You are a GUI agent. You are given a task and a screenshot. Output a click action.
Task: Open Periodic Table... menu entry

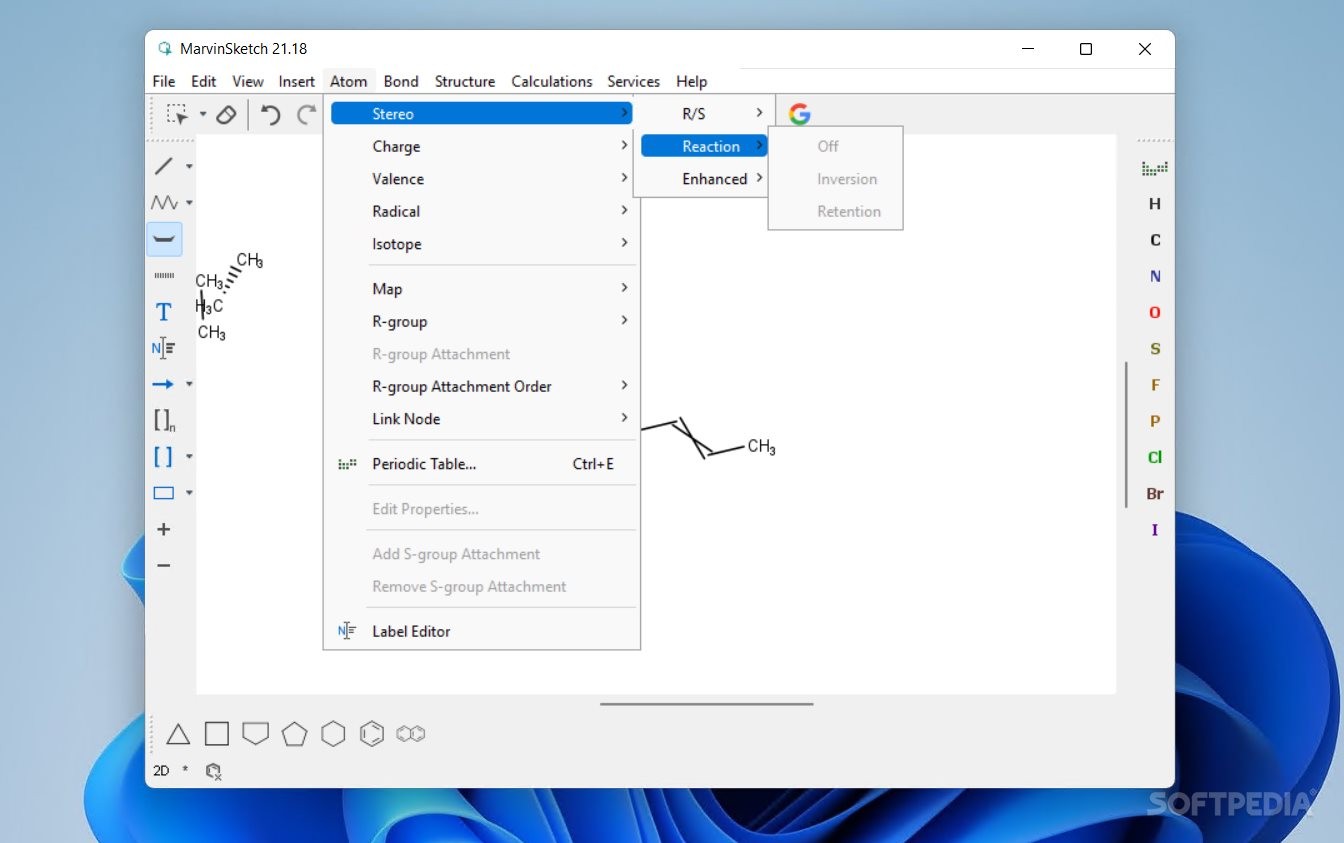(483, 464)
